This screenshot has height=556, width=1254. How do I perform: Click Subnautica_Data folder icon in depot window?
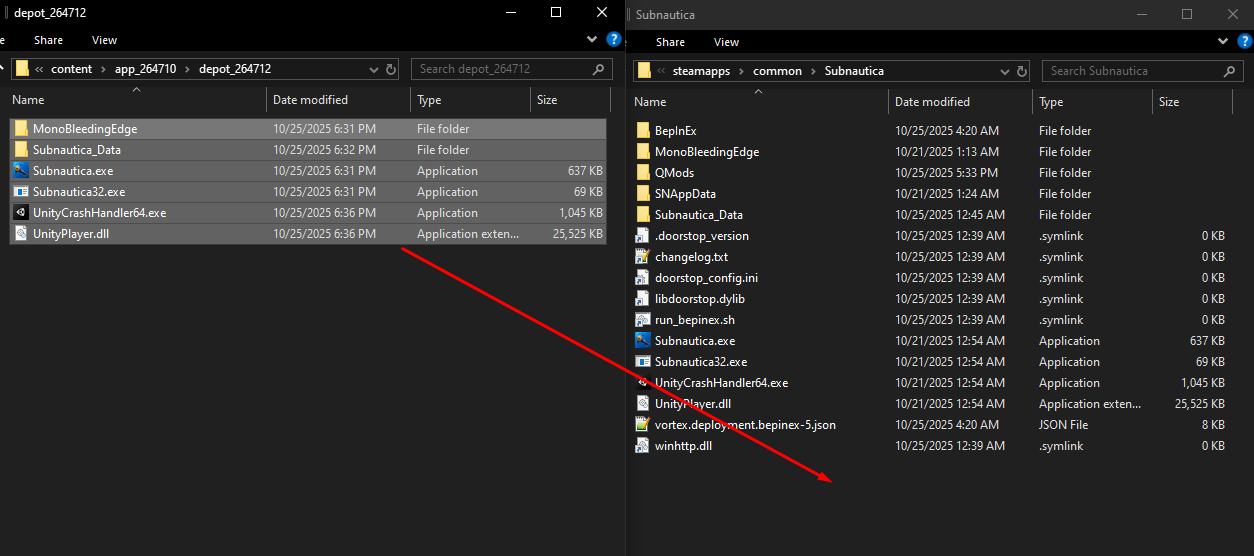pyautogui.click(x=21, y=150)
